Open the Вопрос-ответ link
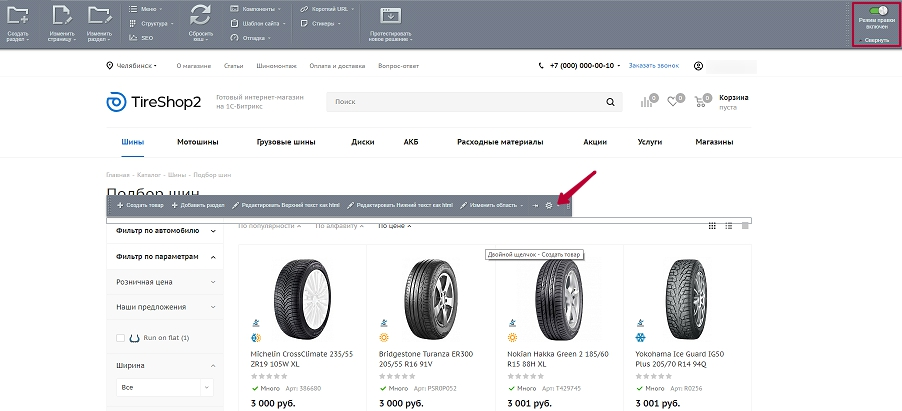902x411 pixels. tap(399, 66)
